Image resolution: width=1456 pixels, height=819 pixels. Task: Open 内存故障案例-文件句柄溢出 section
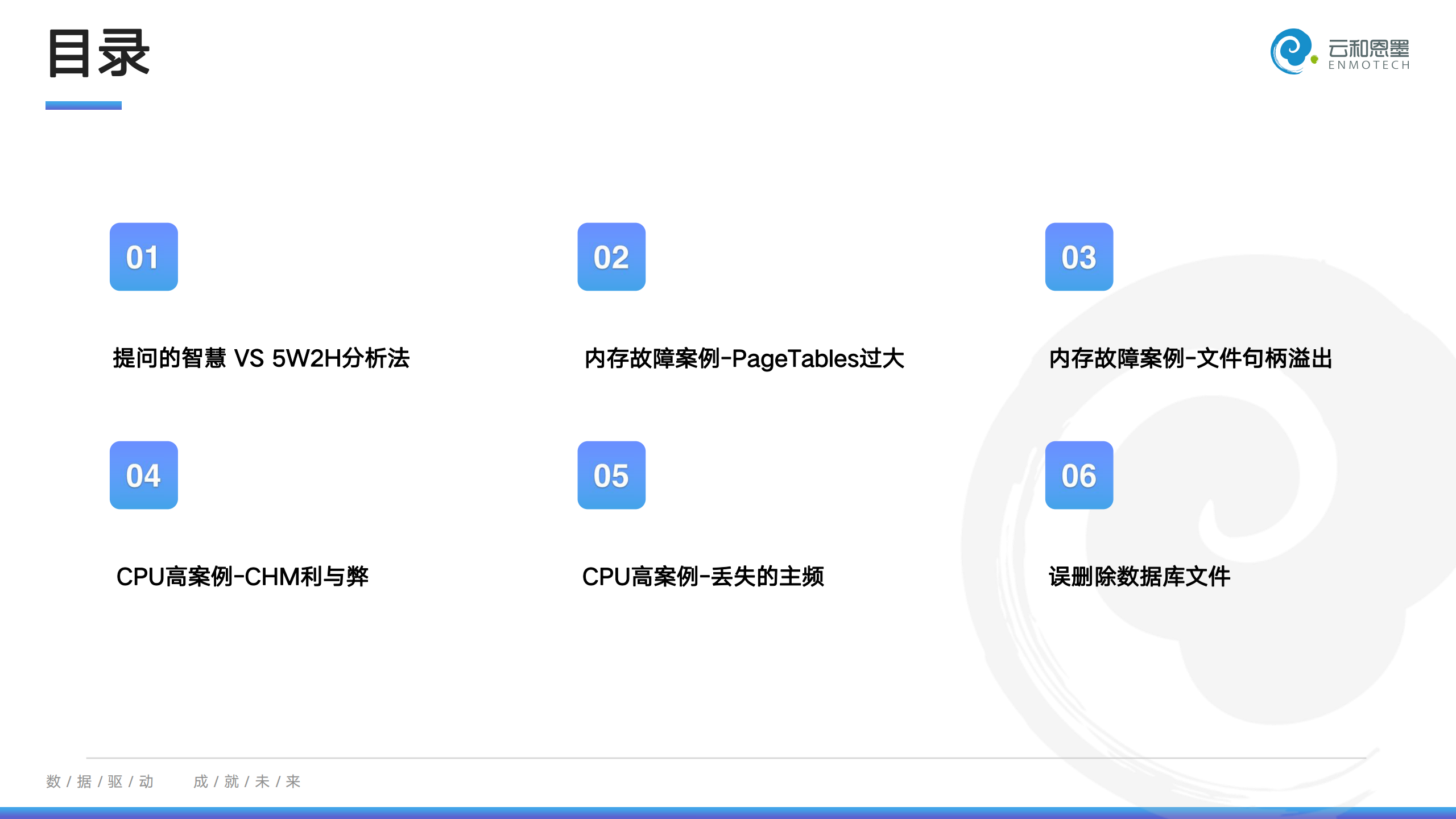[x=1190, y=358]
